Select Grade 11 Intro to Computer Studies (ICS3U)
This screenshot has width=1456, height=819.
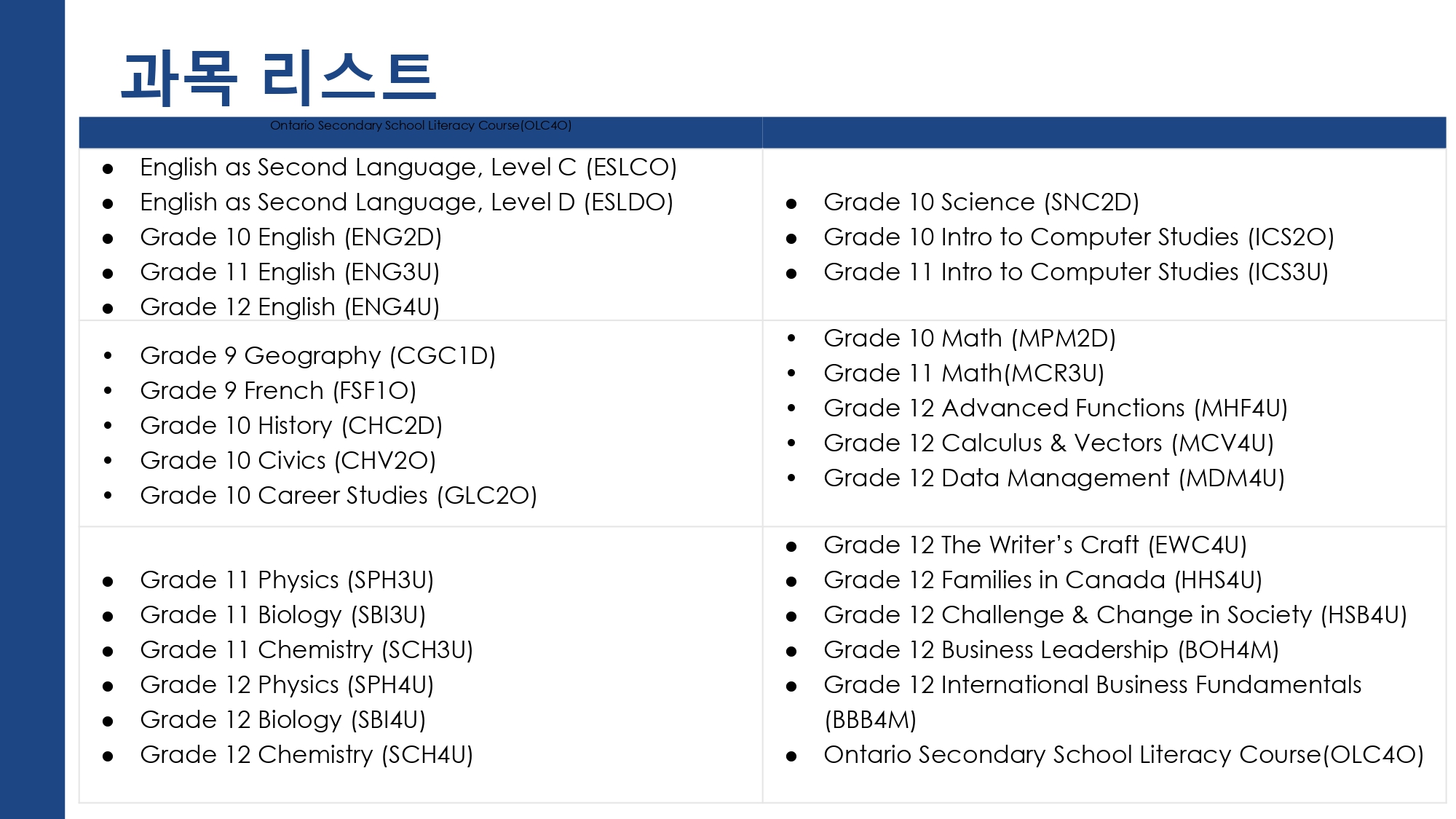1076,272
